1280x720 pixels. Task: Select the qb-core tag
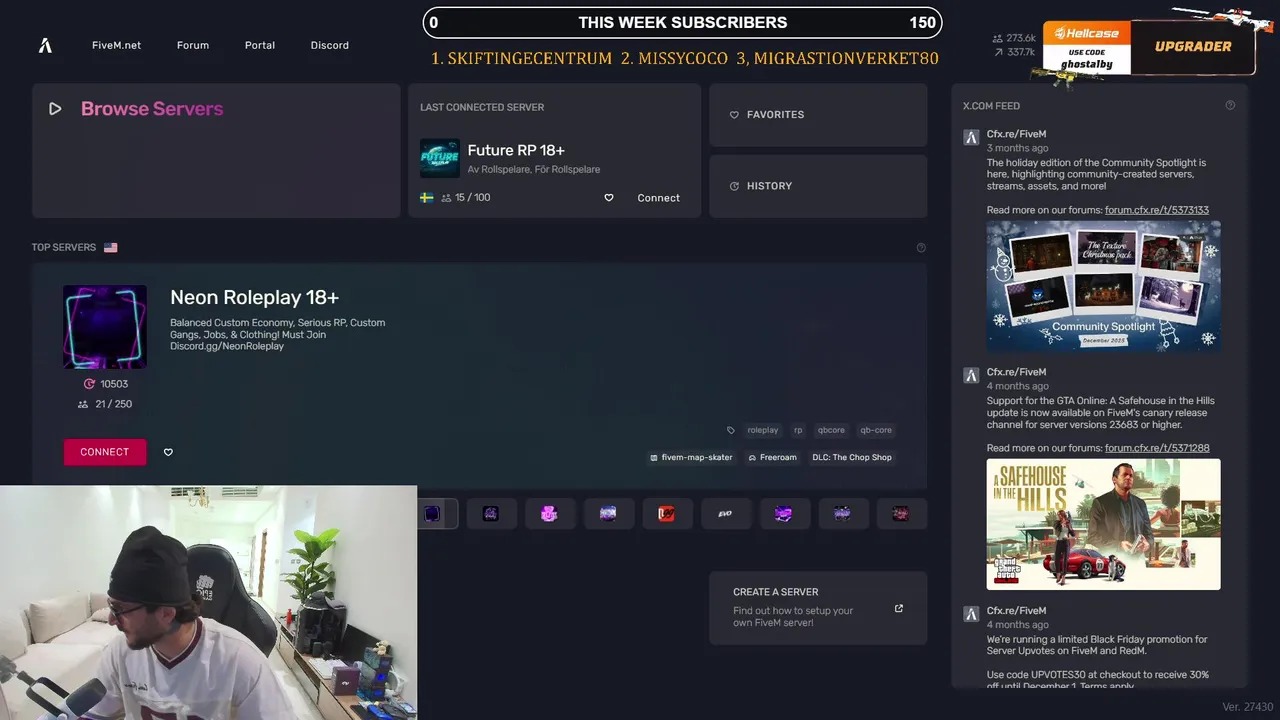point(876,430)
